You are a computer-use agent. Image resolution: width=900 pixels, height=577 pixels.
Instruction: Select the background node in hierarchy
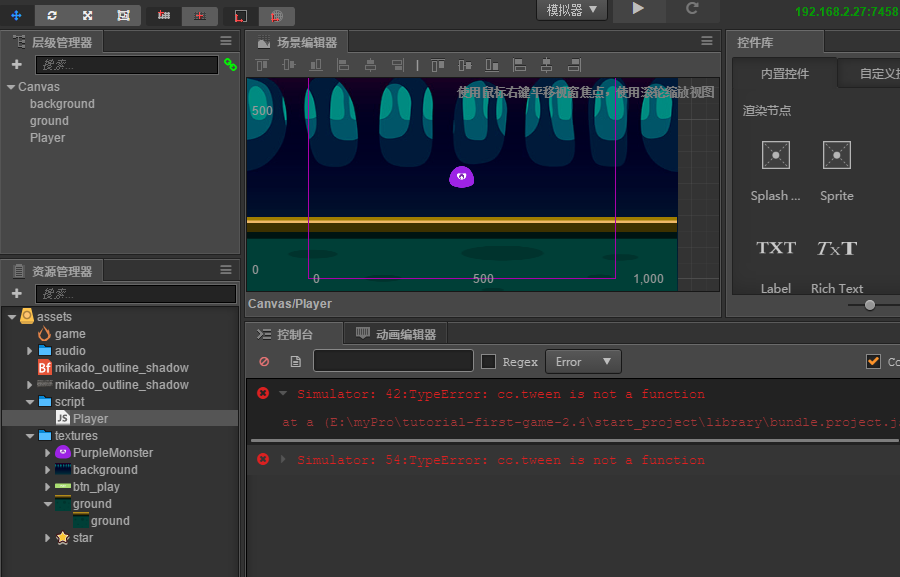[62, 104]
